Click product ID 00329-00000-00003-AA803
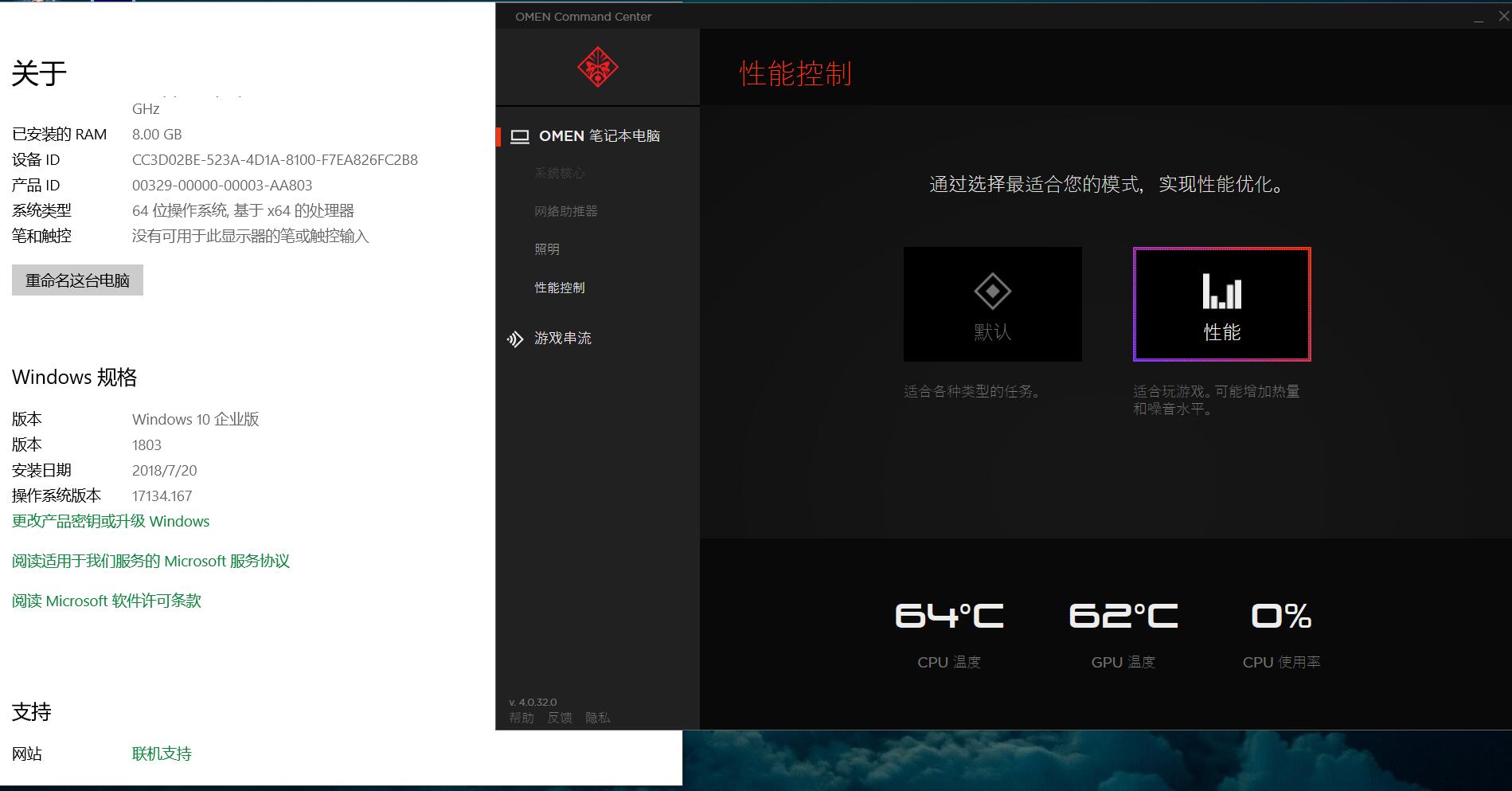The image size is (1512, 791). 222,186
